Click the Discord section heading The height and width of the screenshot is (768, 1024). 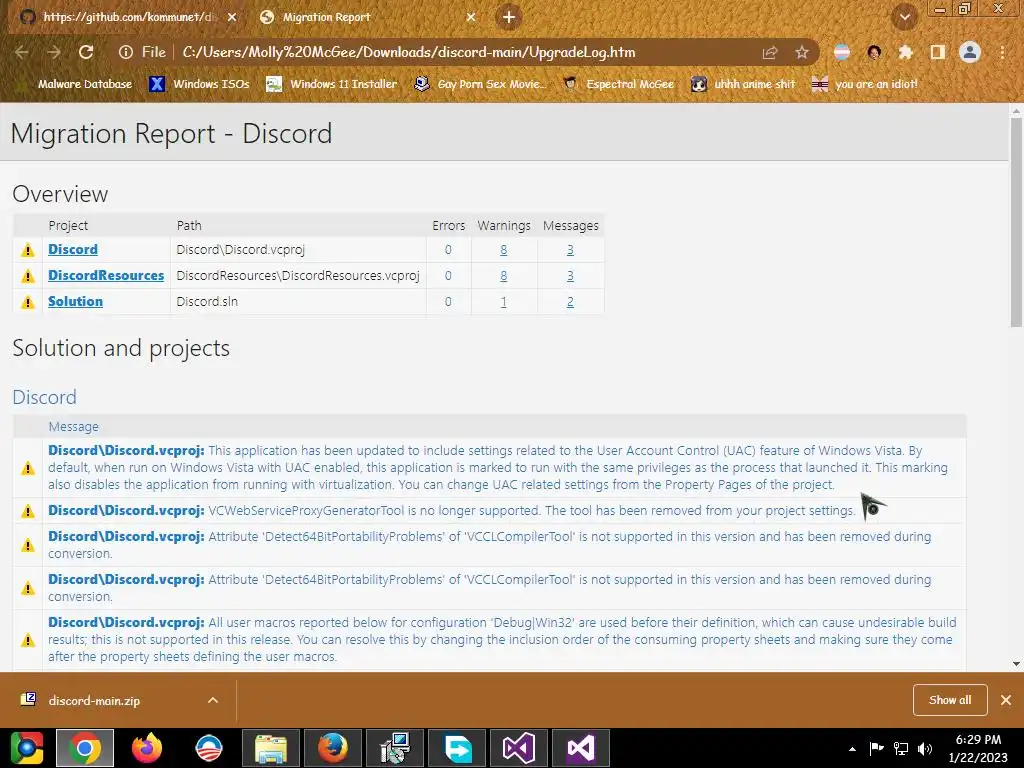(x=44, y=397)
